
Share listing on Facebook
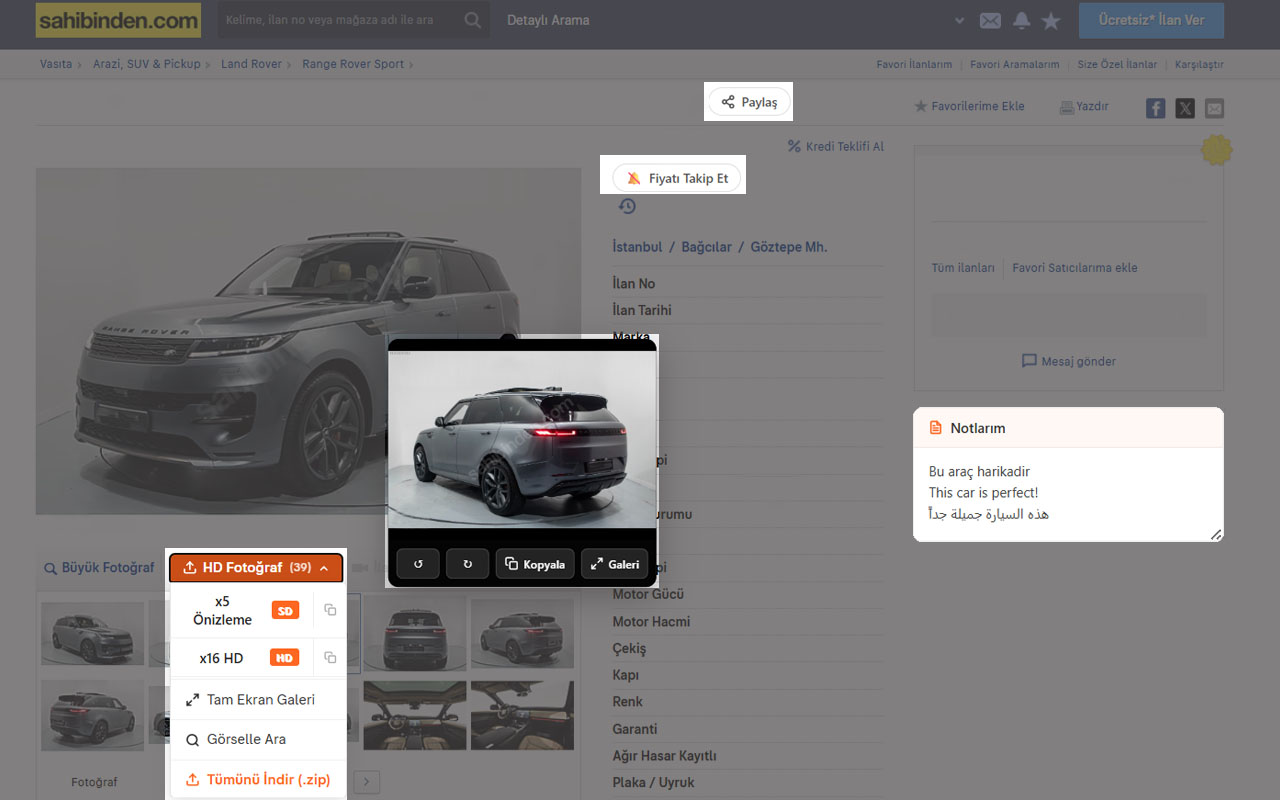(1156, 108)
